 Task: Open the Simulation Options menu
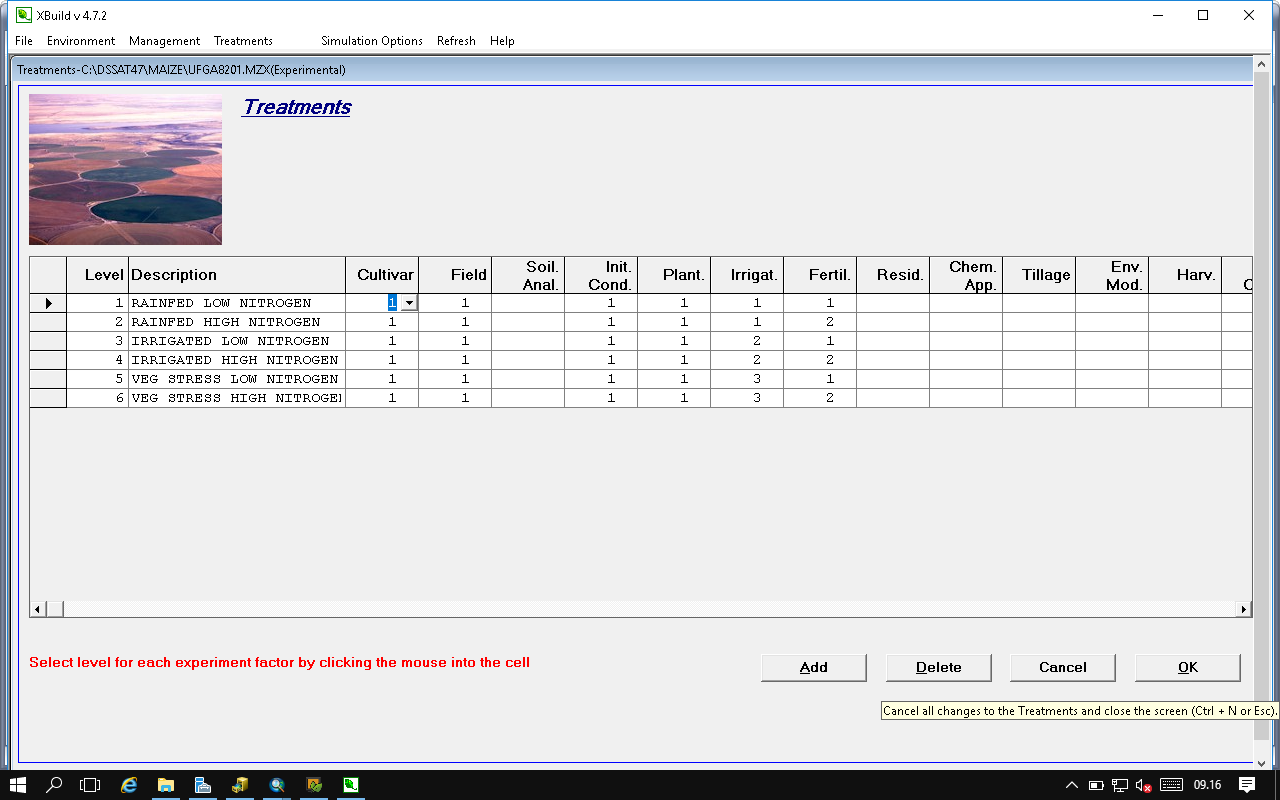371,41
